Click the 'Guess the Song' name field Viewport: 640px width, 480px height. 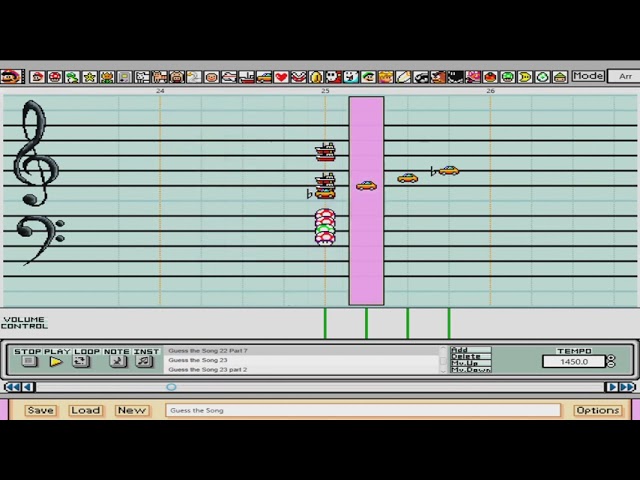363,410
